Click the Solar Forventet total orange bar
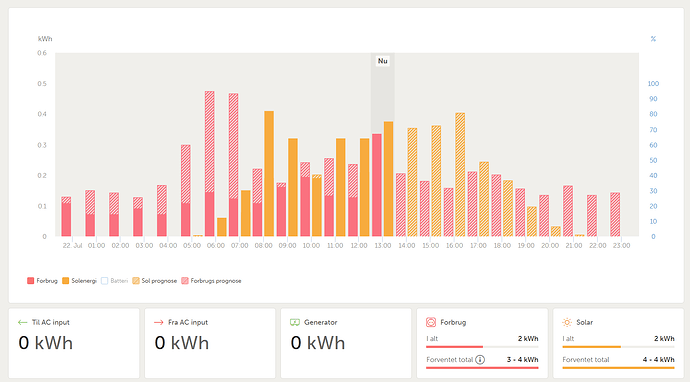The height and width of the screenshot is (382, 690). [x=618, y=368]
